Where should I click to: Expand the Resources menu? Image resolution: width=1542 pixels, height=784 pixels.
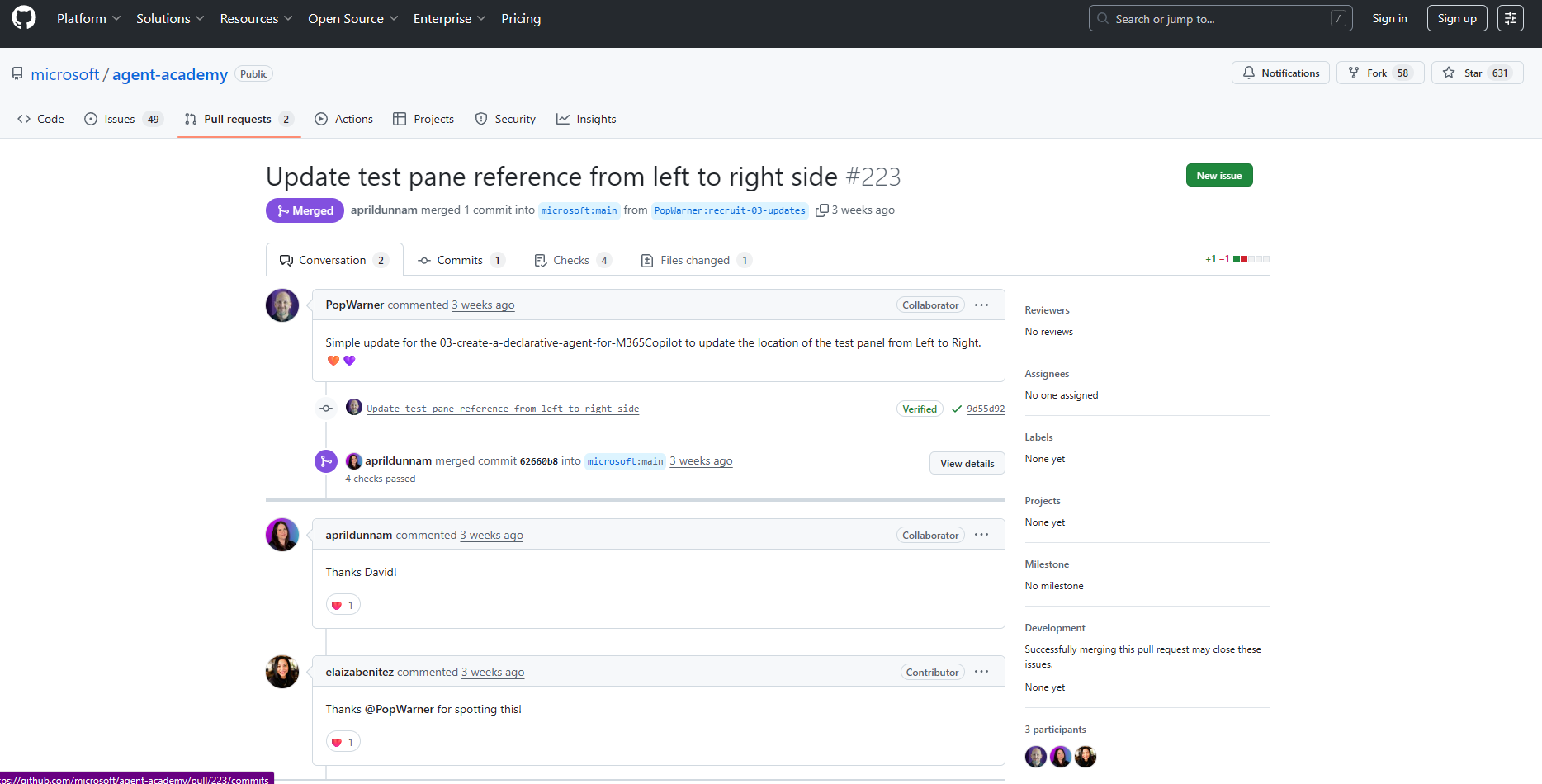coord(256,18)
